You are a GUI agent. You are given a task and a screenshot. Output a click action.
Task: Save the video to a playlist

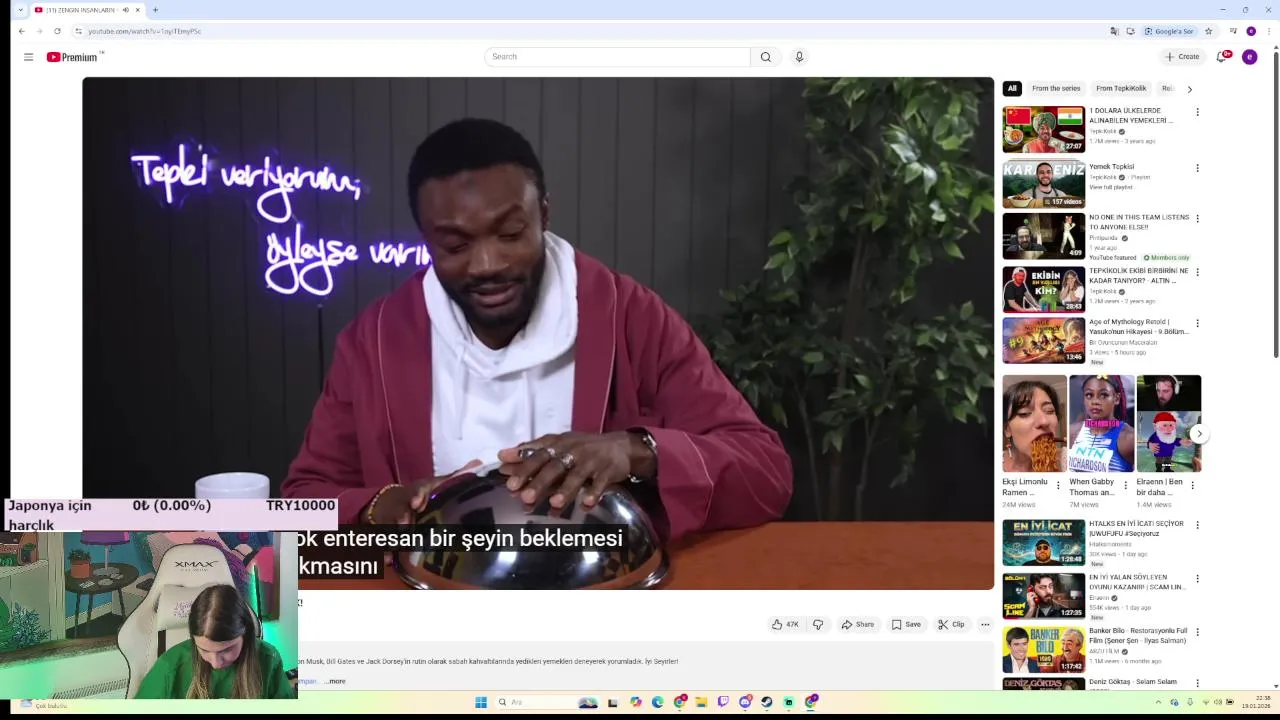906,624
